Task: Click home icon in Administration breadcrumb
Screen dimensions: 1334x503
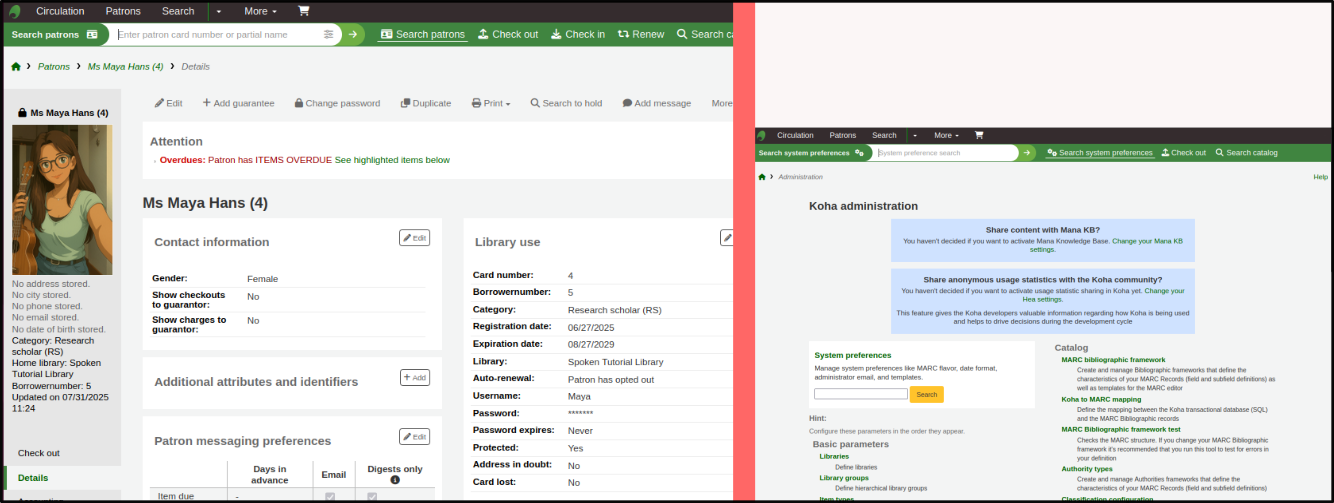Action: click(x=762, y=177)
